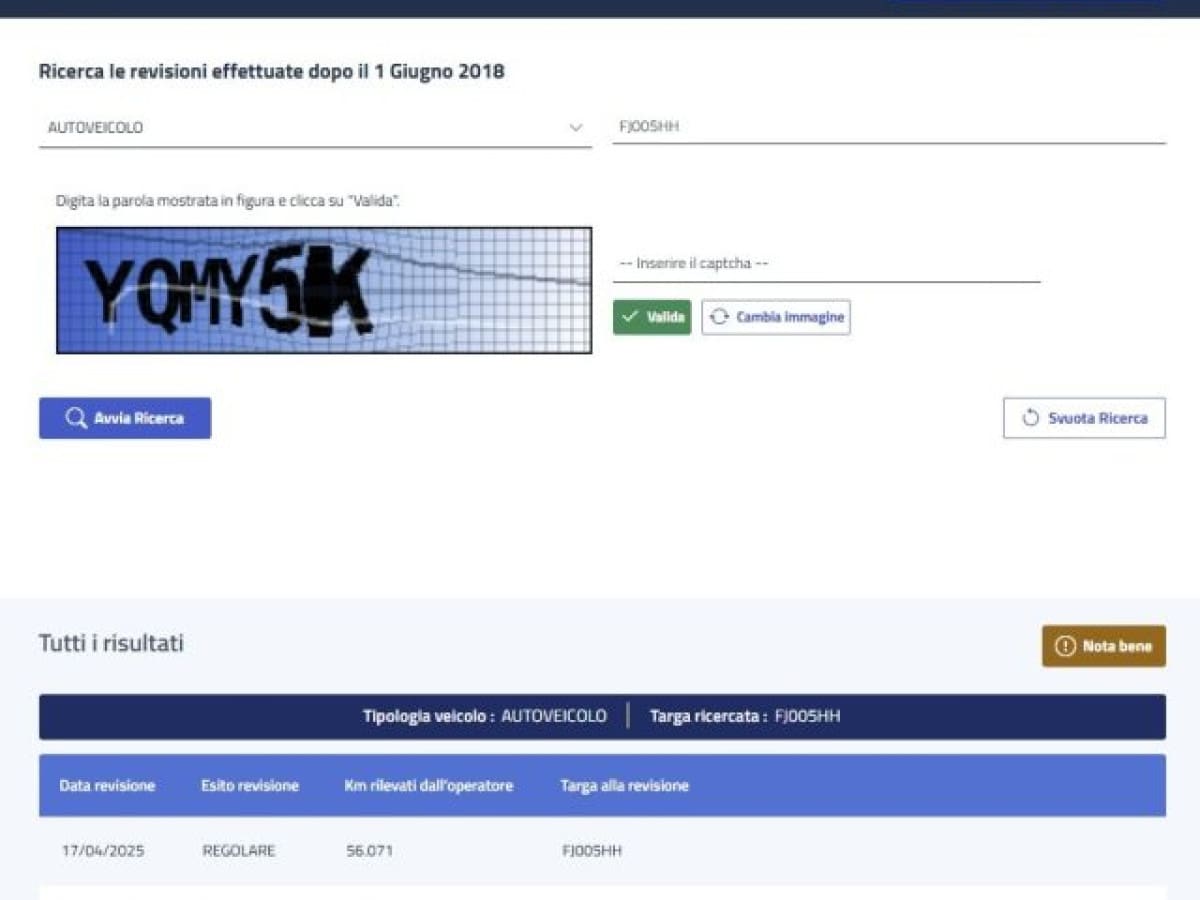The image size is (1200, 900).
Task: Click the exclamation icon in Nota bene
Action: [x=1065, y=646]
